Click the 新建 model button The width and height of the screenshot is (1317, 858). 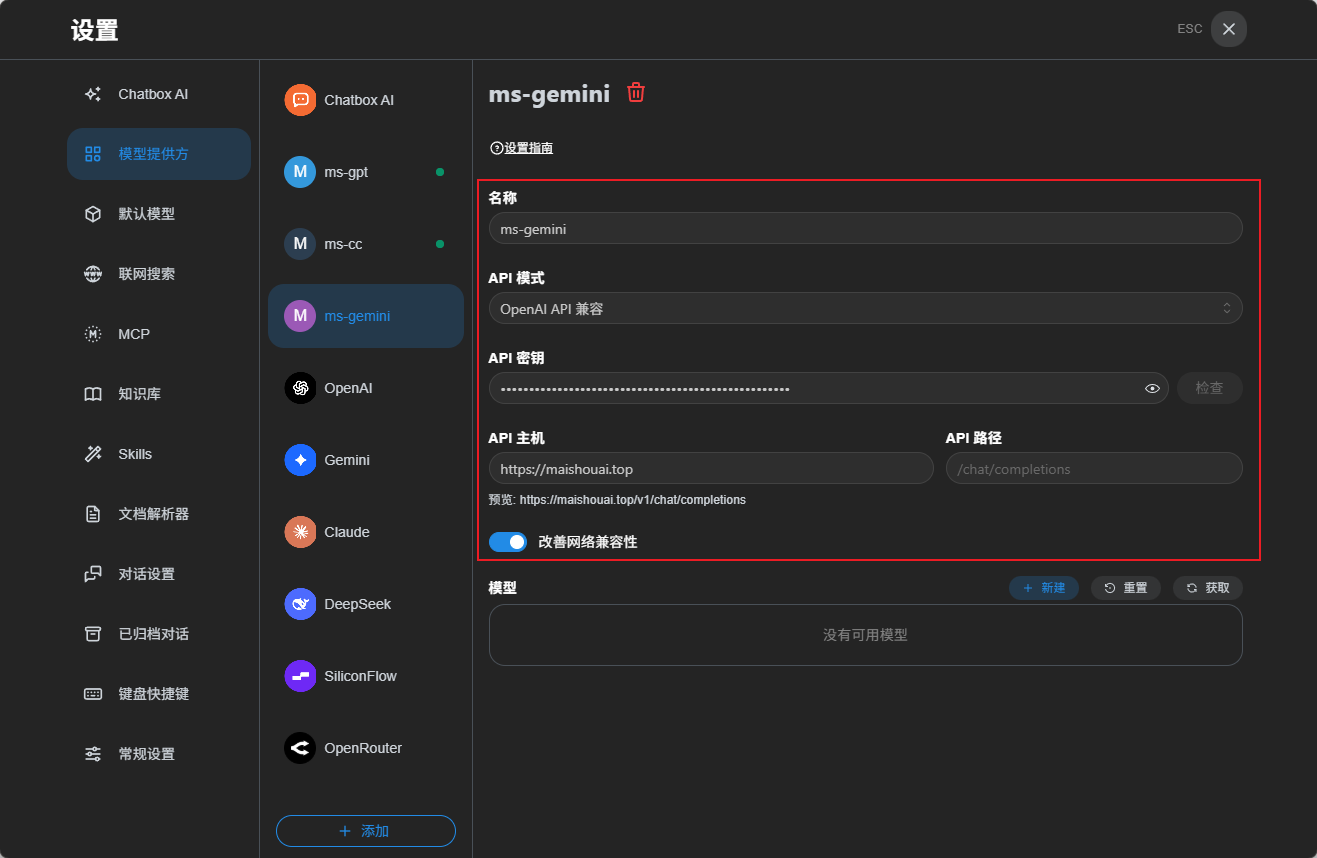coord(1043,588)
